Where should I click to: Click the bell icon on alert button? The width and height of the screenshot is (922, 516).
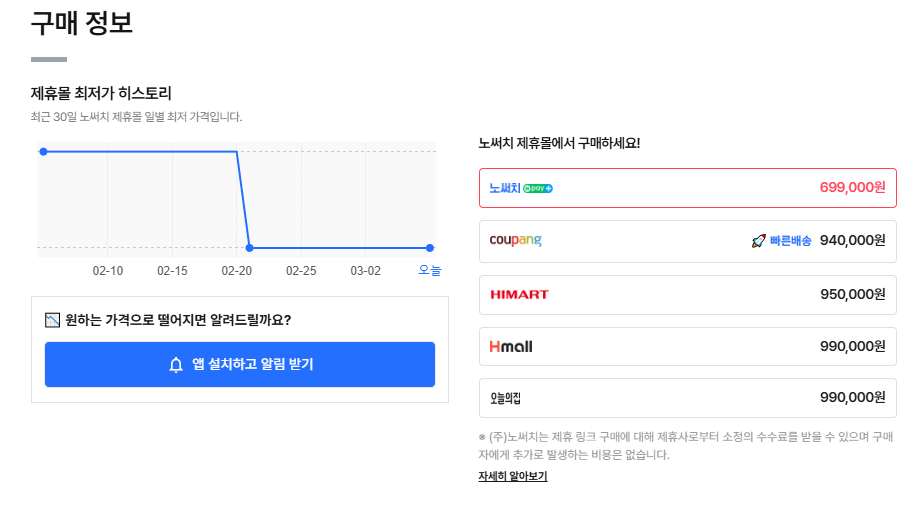point(176,365)
